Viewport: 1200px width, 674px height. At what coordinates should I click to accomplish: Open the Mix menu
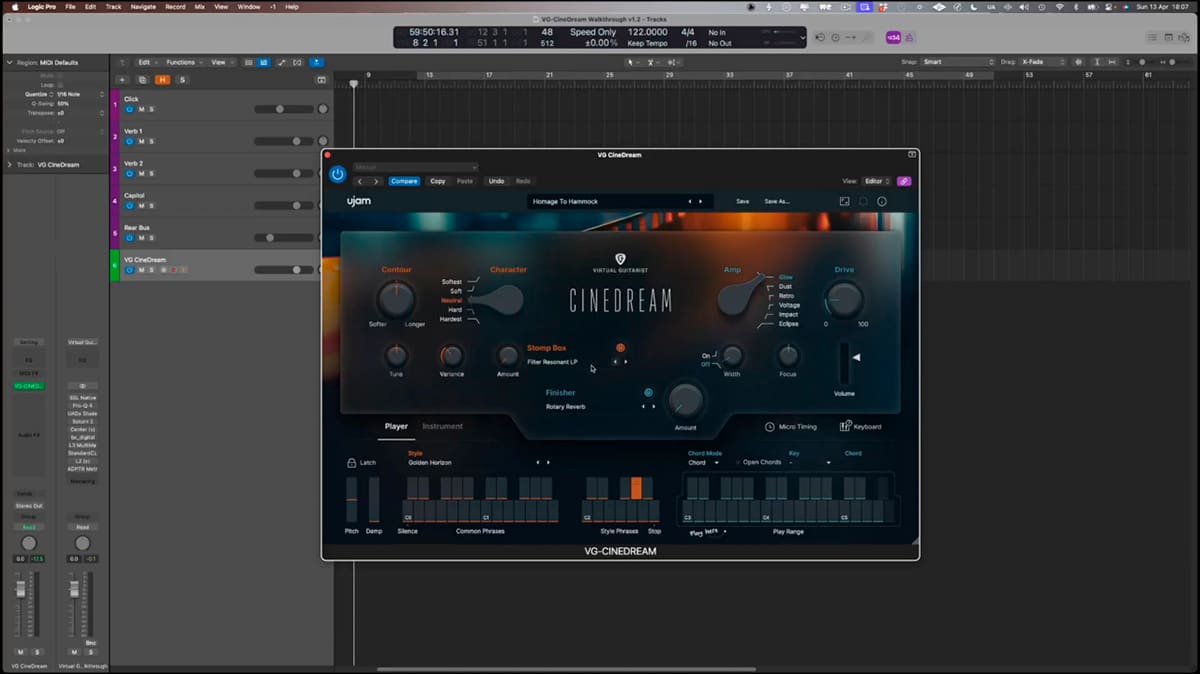[x=201, y=7]
